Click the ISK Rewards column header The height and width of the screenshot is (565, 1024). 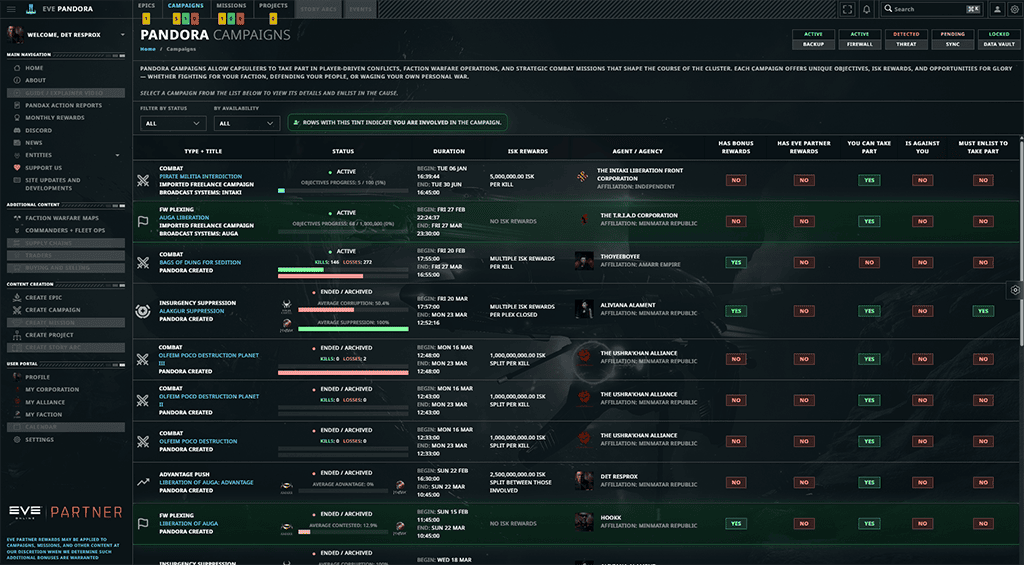(x=528, y=152)
